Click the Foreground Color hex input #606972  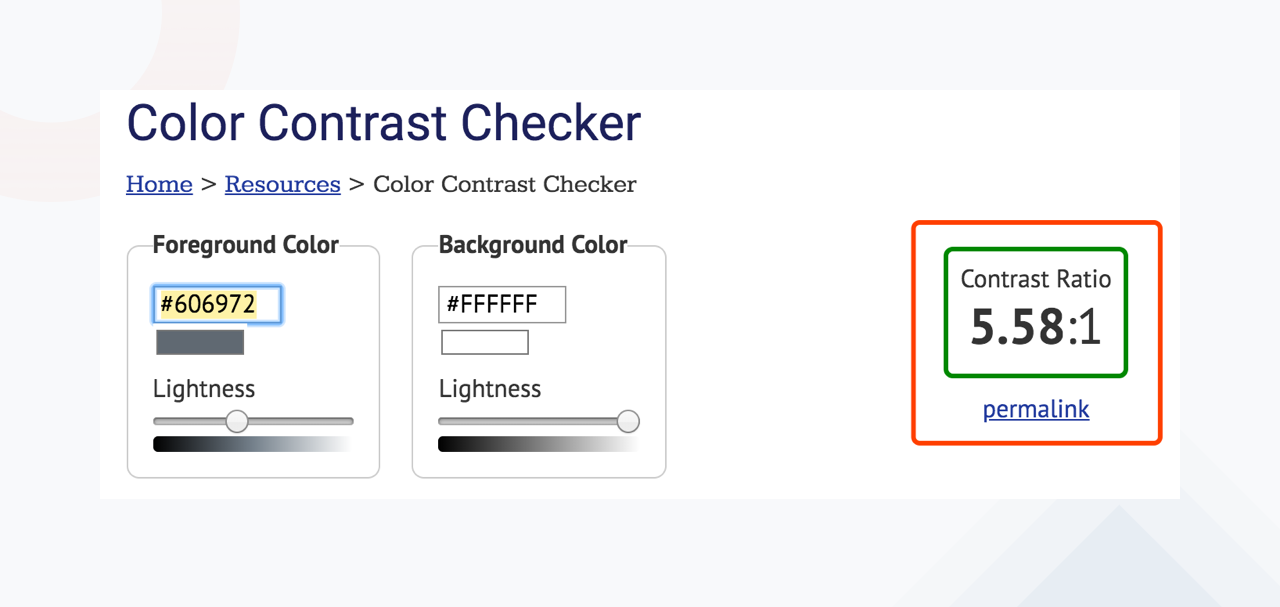[x=218, y=305]
